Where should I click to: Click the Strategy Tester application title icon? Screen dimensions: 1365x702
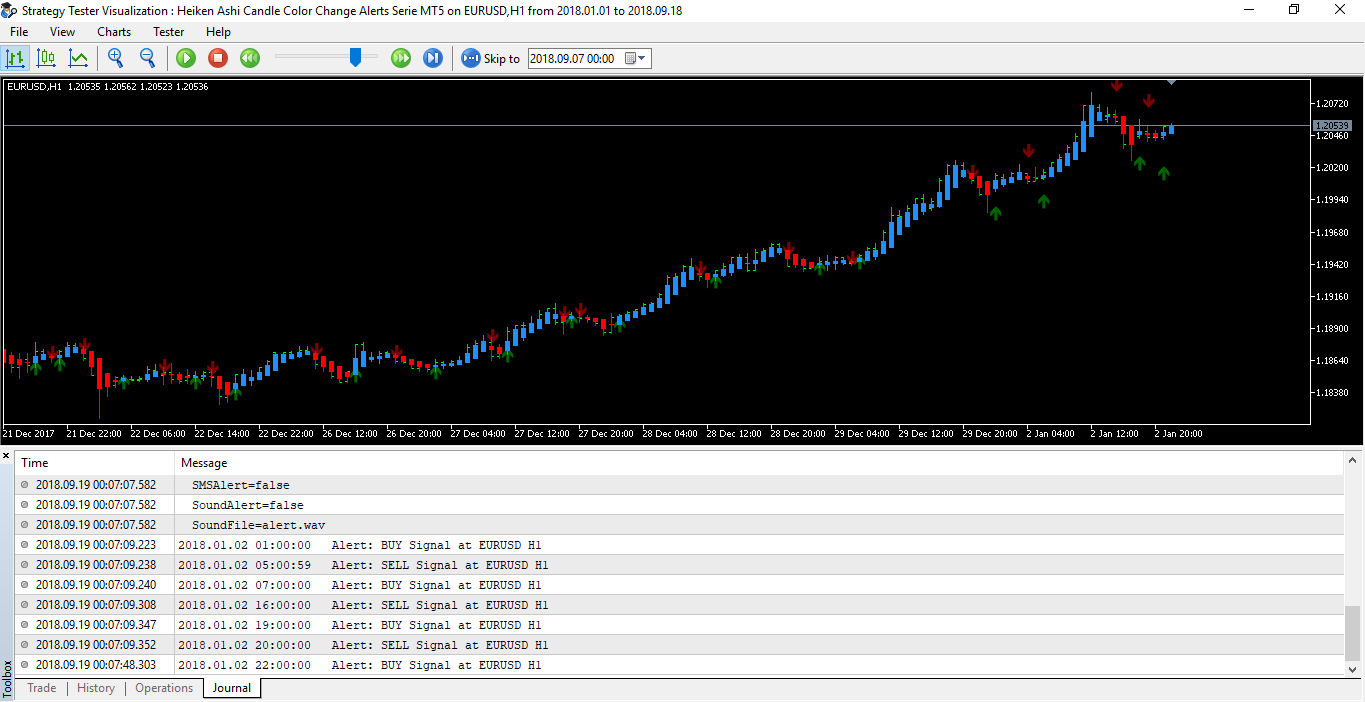11,10
